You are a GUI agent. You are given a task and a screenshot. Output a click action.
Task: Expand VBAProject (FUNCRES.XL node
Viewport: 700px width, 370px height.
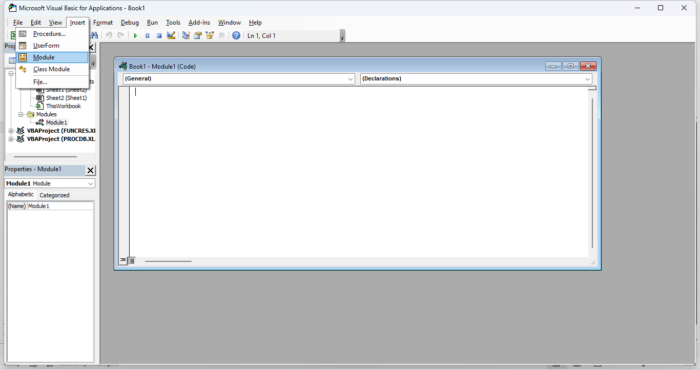pyautogui.click(x=11, y=131)
